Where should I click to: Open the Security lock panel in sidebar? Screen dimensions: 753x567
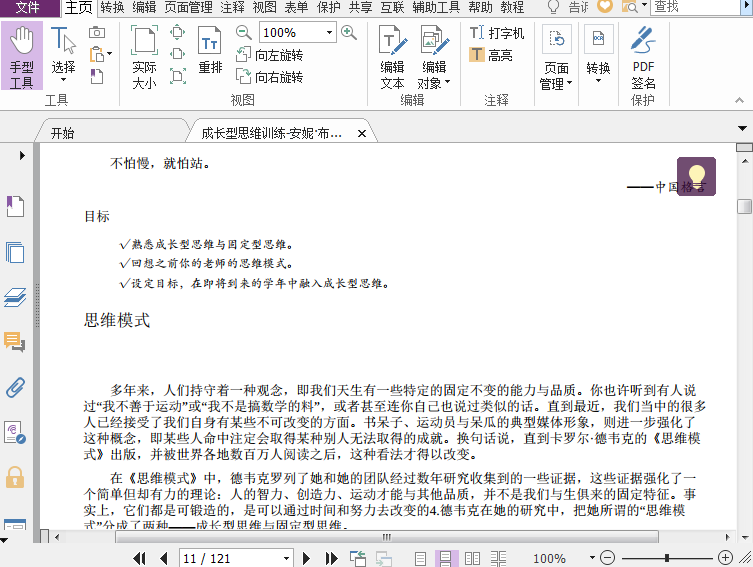click(15, 477)
